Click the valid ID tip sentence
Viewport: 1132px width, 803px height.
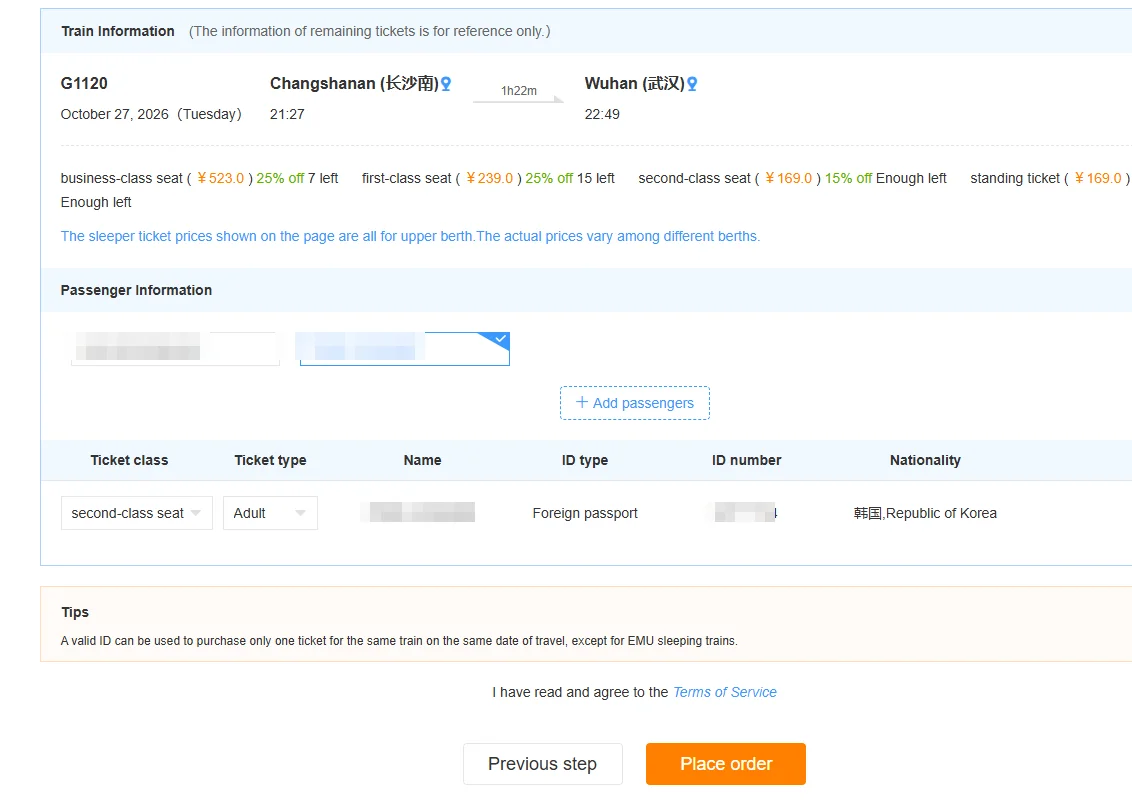399,641
